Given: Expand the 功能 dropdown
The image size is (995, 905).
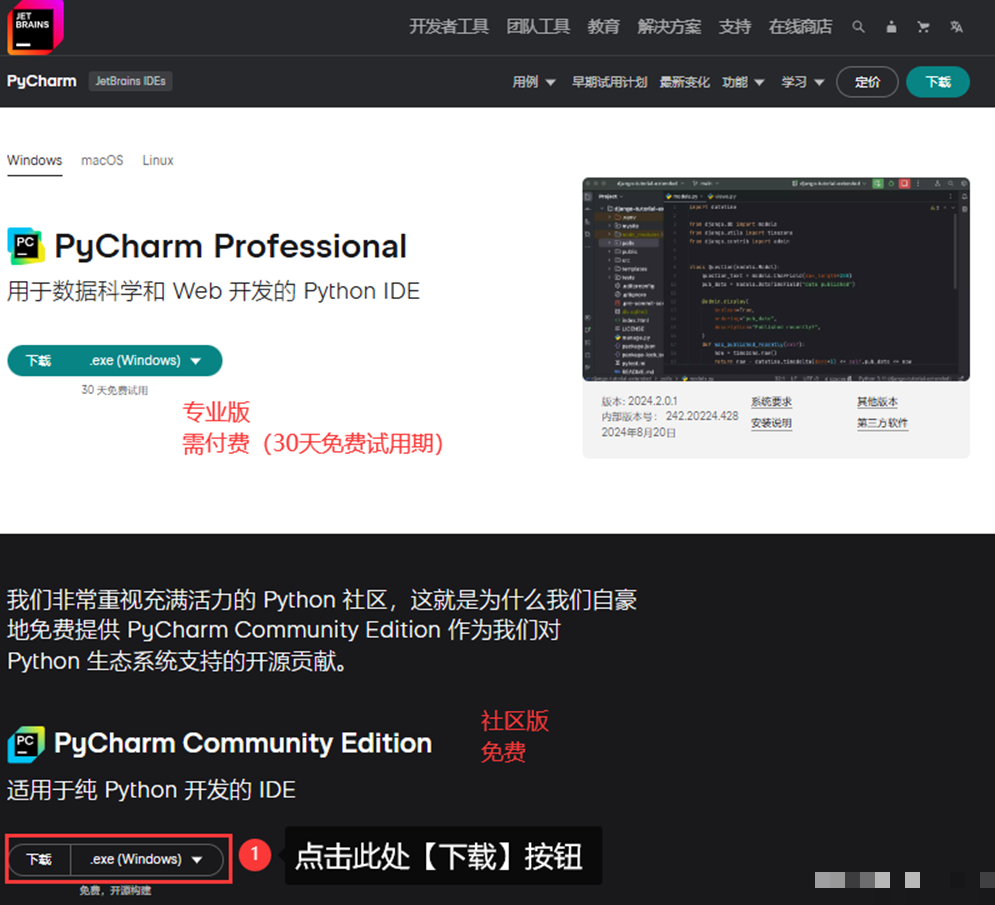Looking at the screenshot, I should pyautogui.click(x=743, y=82).
